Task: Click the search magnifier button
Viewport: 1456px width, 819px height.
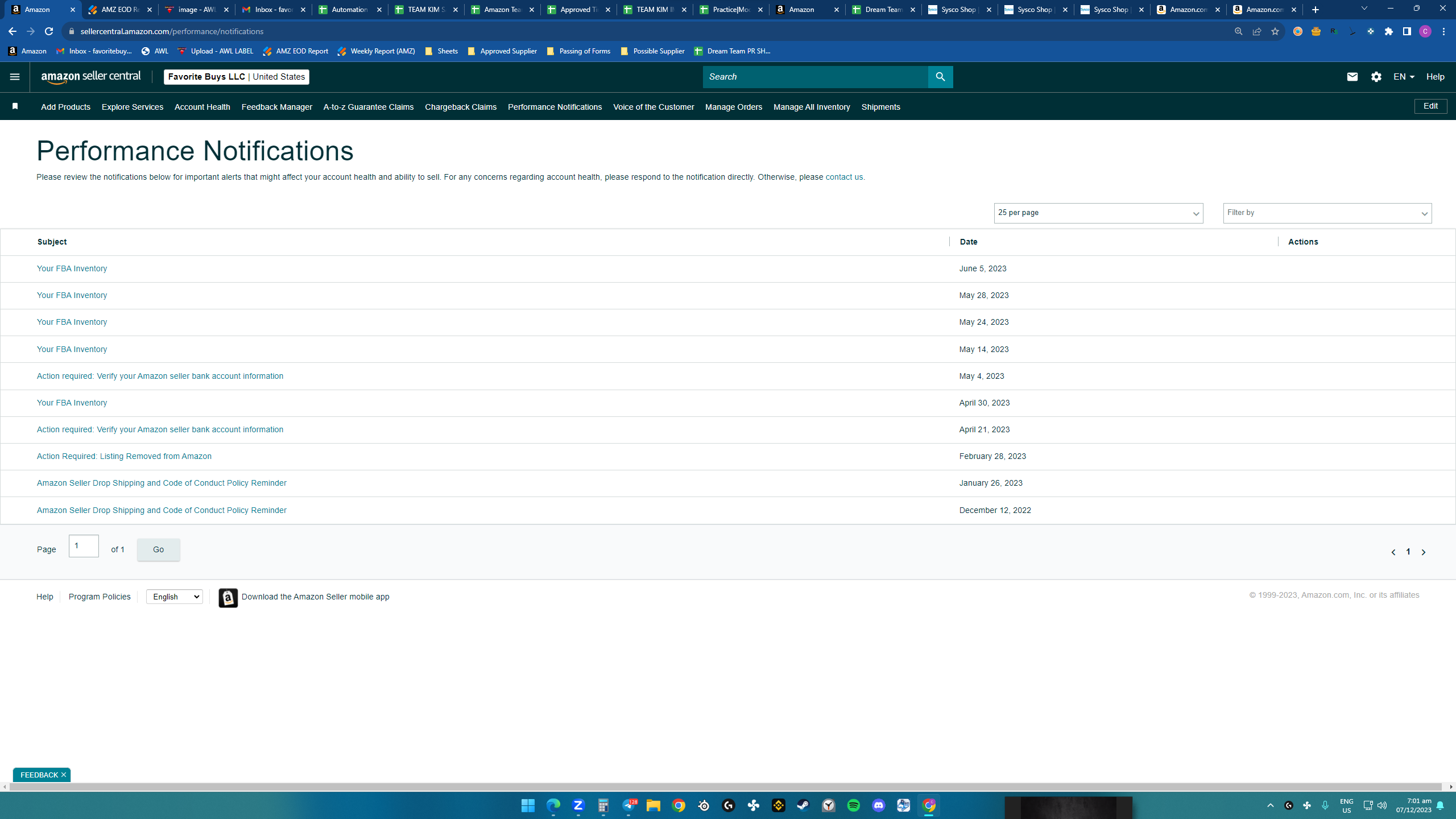Action: point(940,77)
